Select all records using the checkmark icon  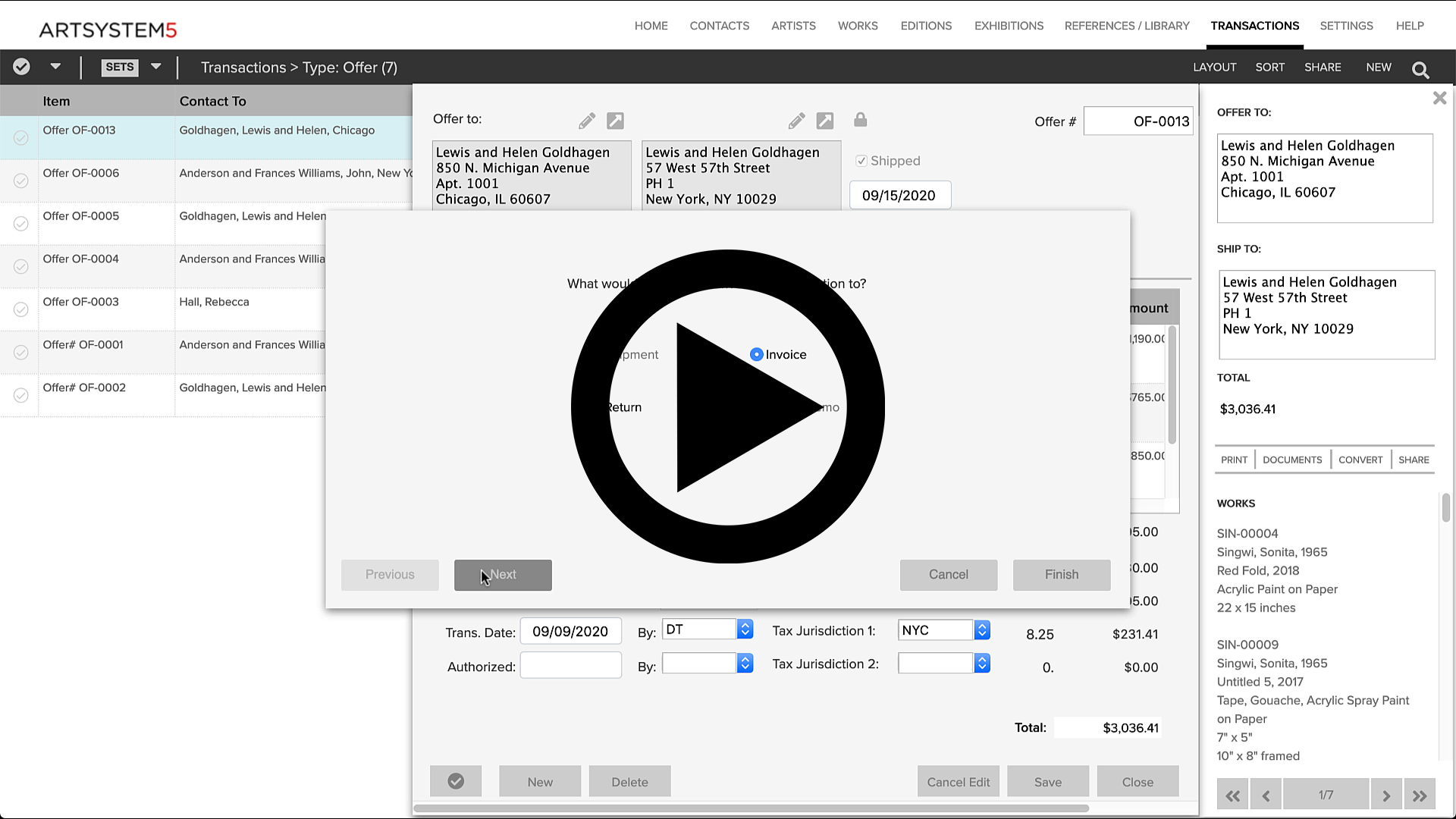tap(20, 67)
